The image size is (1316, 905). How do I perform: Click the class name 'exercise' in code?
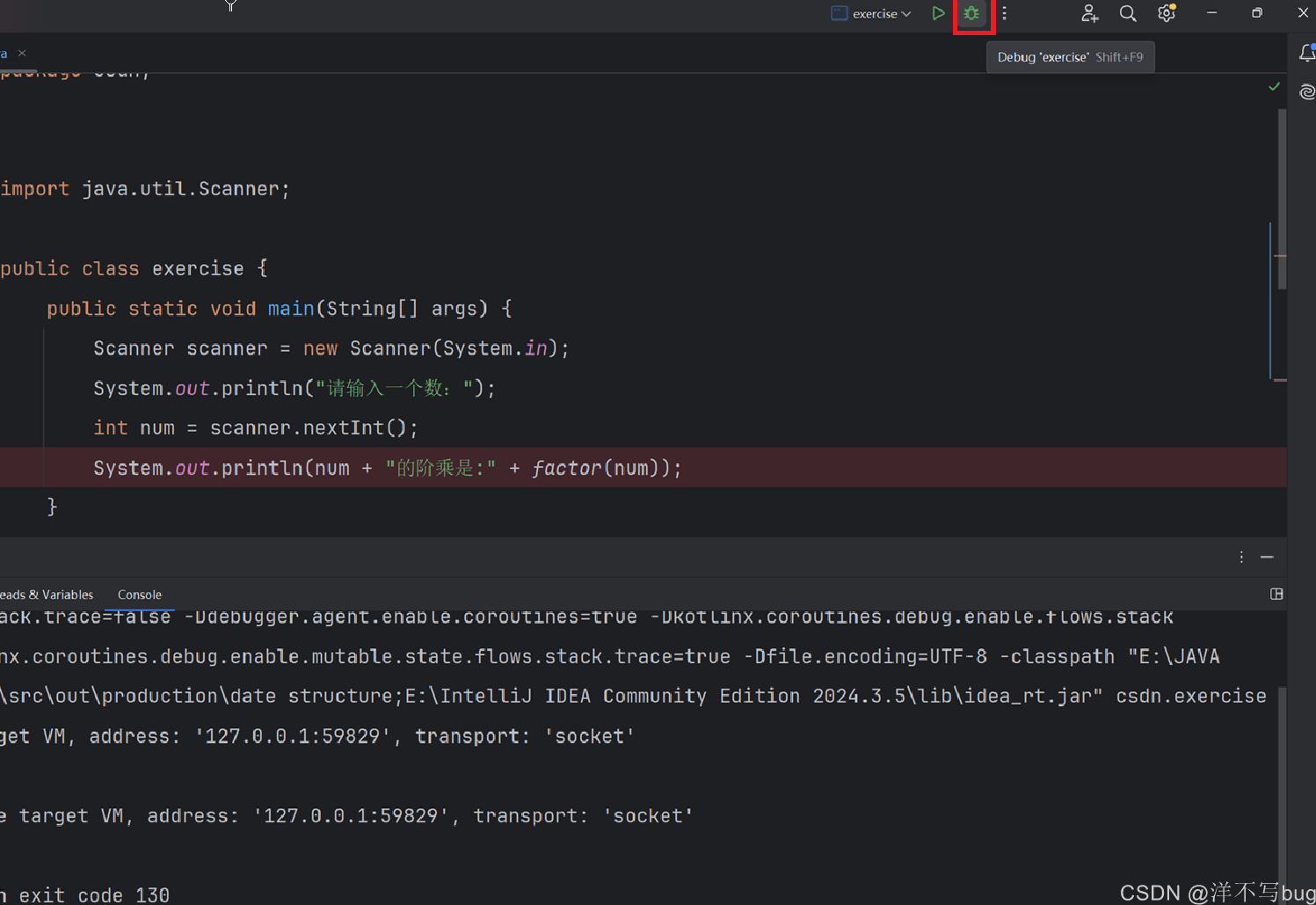point(198,268)
